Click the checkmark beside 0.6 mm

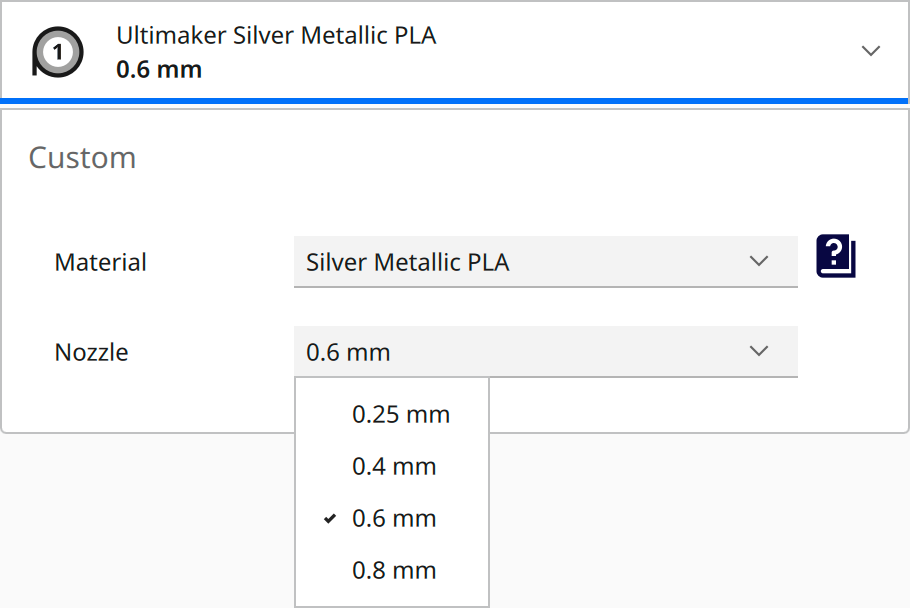click(x=330, y=518)
